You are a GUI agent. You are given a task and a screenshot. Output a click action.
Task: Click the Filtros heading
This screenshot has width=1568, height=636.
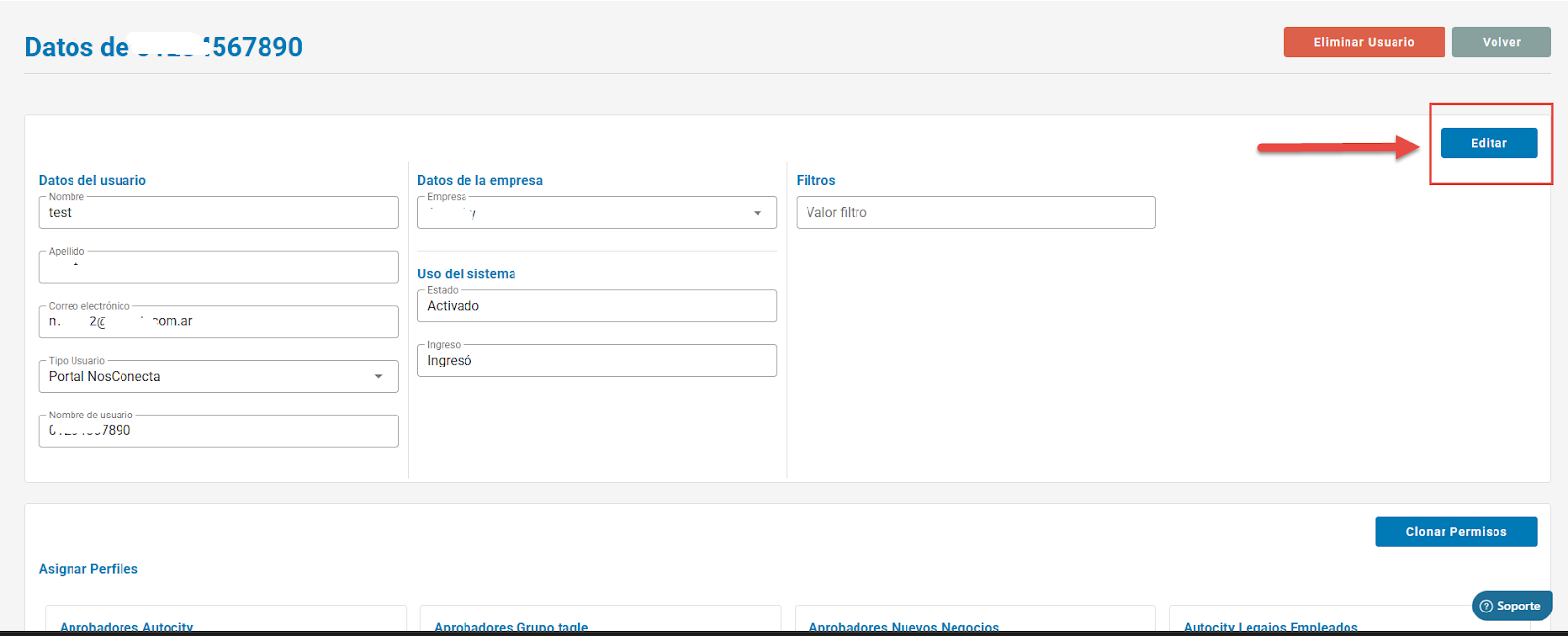815,180
